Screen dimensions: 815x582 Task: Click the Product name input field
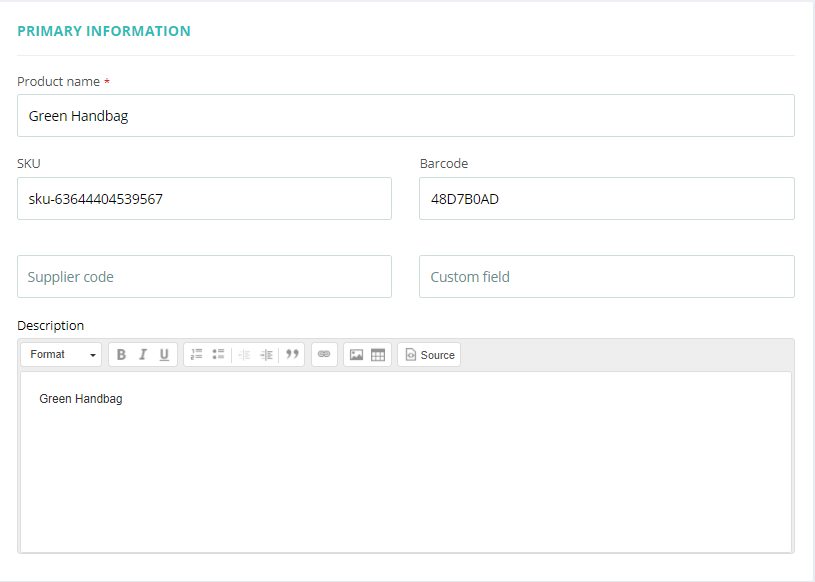point(406,115)
